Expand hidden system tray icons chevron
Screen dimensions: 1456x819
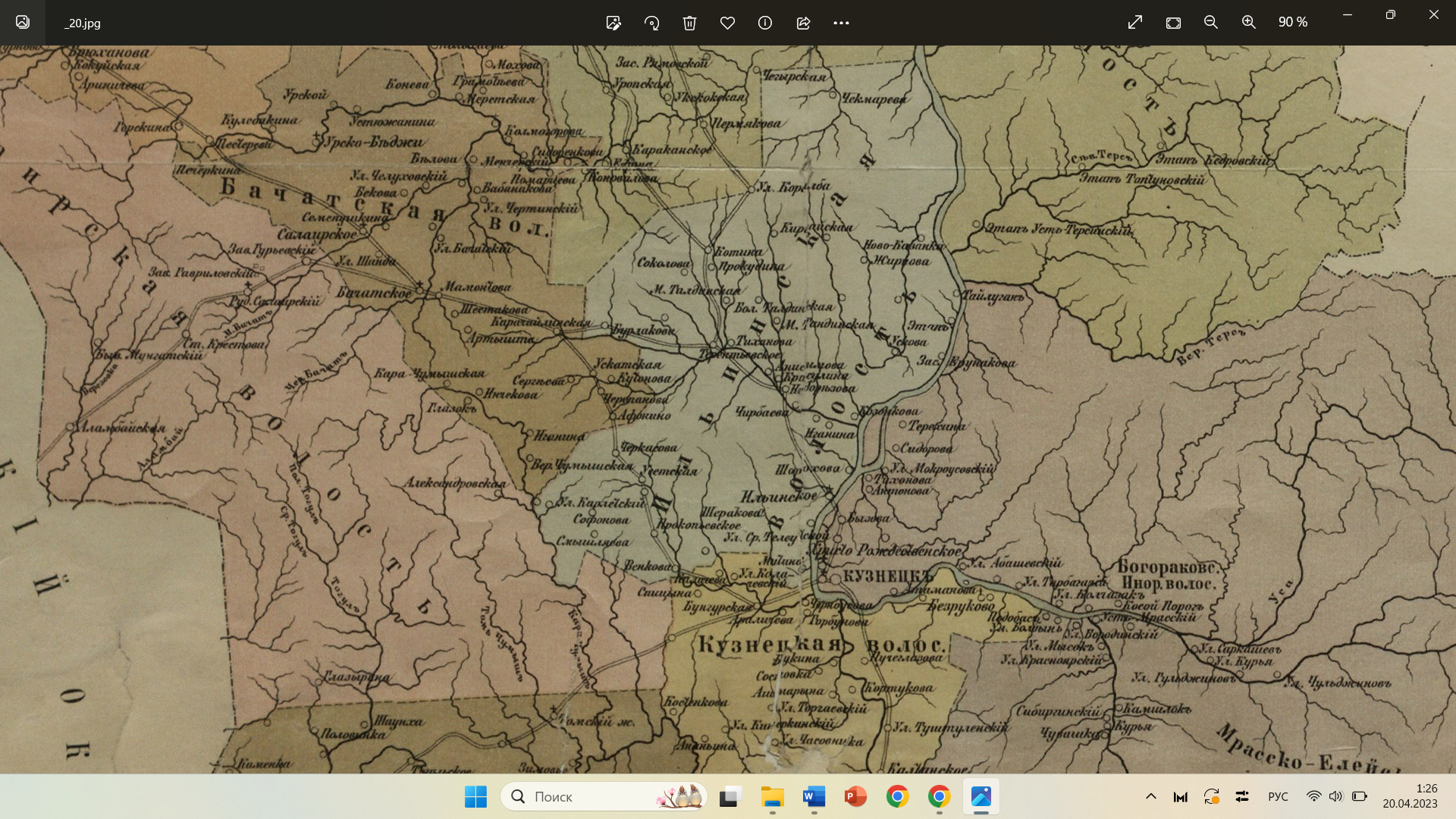tap(1150, 796)
